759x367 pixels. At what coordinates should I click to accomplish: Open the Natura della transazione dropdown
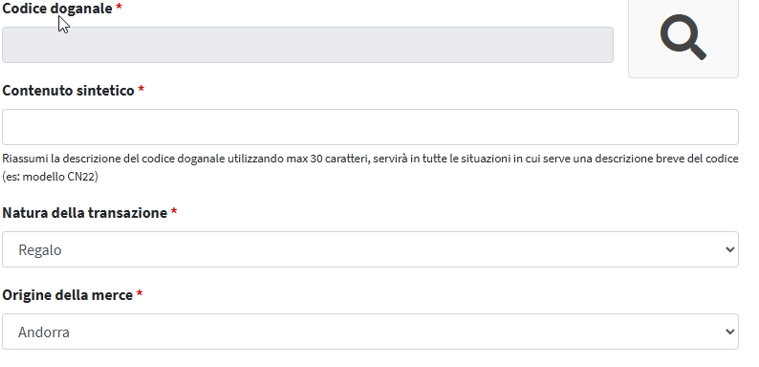[x=370, y=249]
